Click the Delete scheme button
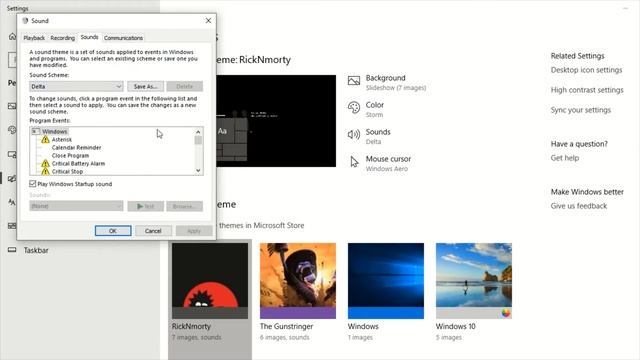Viewport: 640px width, 360px height. pyautogui.click(x=184, y=86)
